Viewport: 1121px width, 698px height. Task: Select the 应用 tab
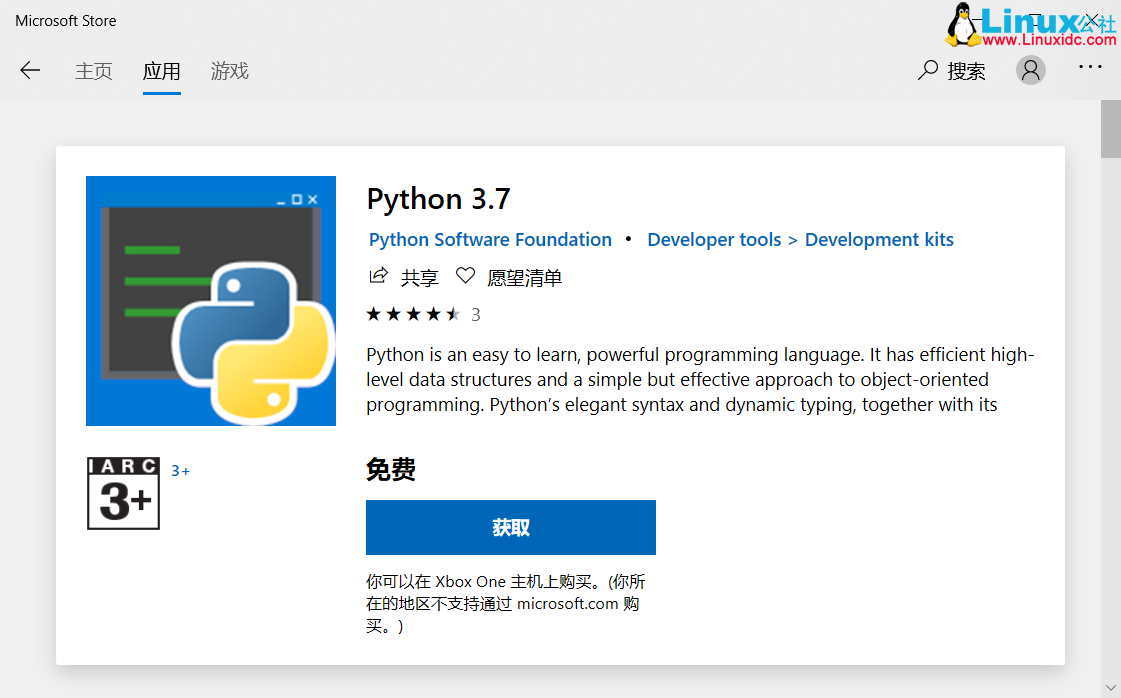point(162,71)
